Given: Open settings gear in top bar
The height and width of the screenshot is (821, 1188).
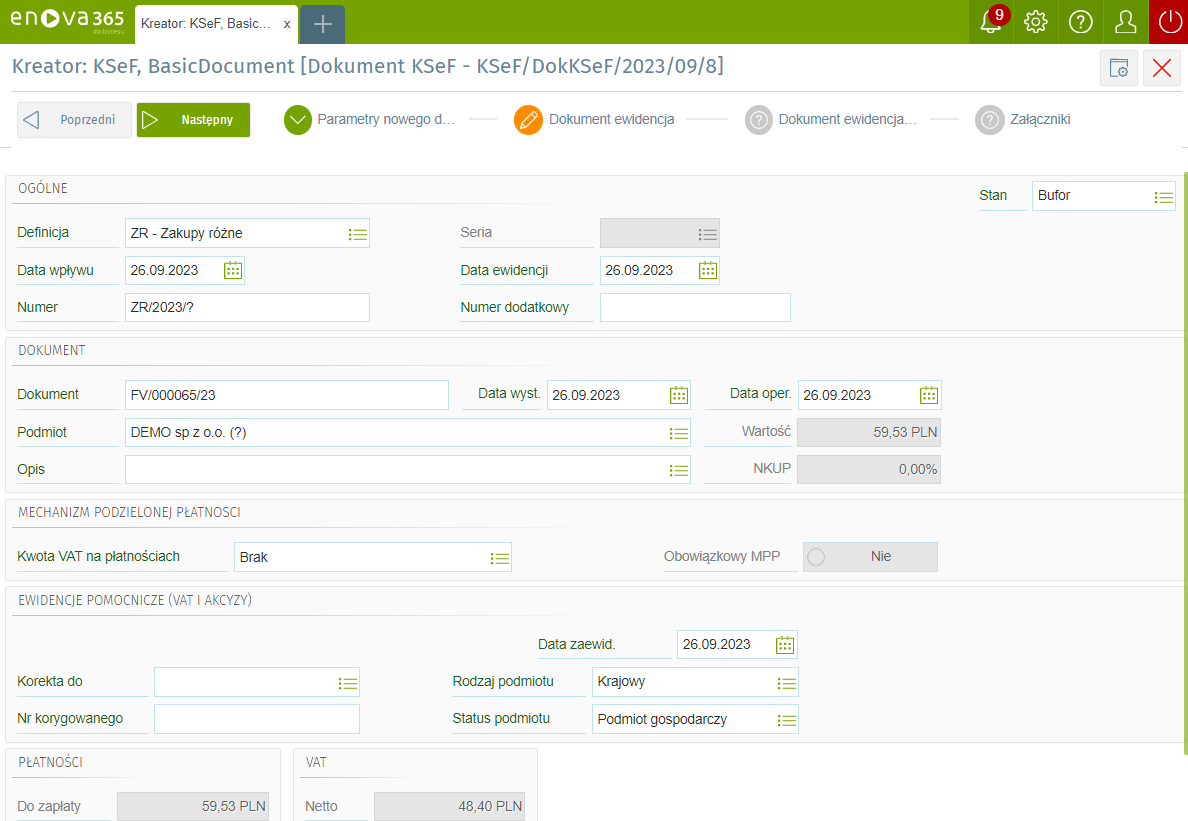Looking at the screenshot, I should coord(1036,22).
